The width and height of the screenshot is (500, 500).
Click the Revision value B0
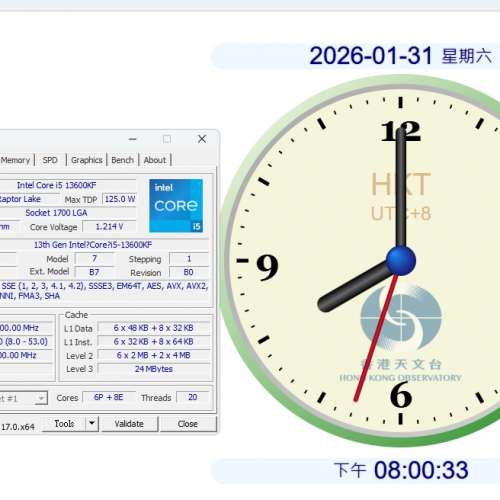coord(189,272)
